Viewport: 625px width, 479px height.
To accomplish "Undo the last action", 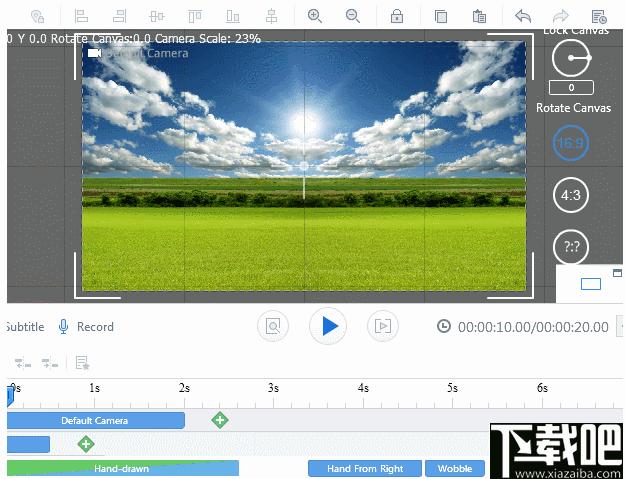I will pos(523,16).
